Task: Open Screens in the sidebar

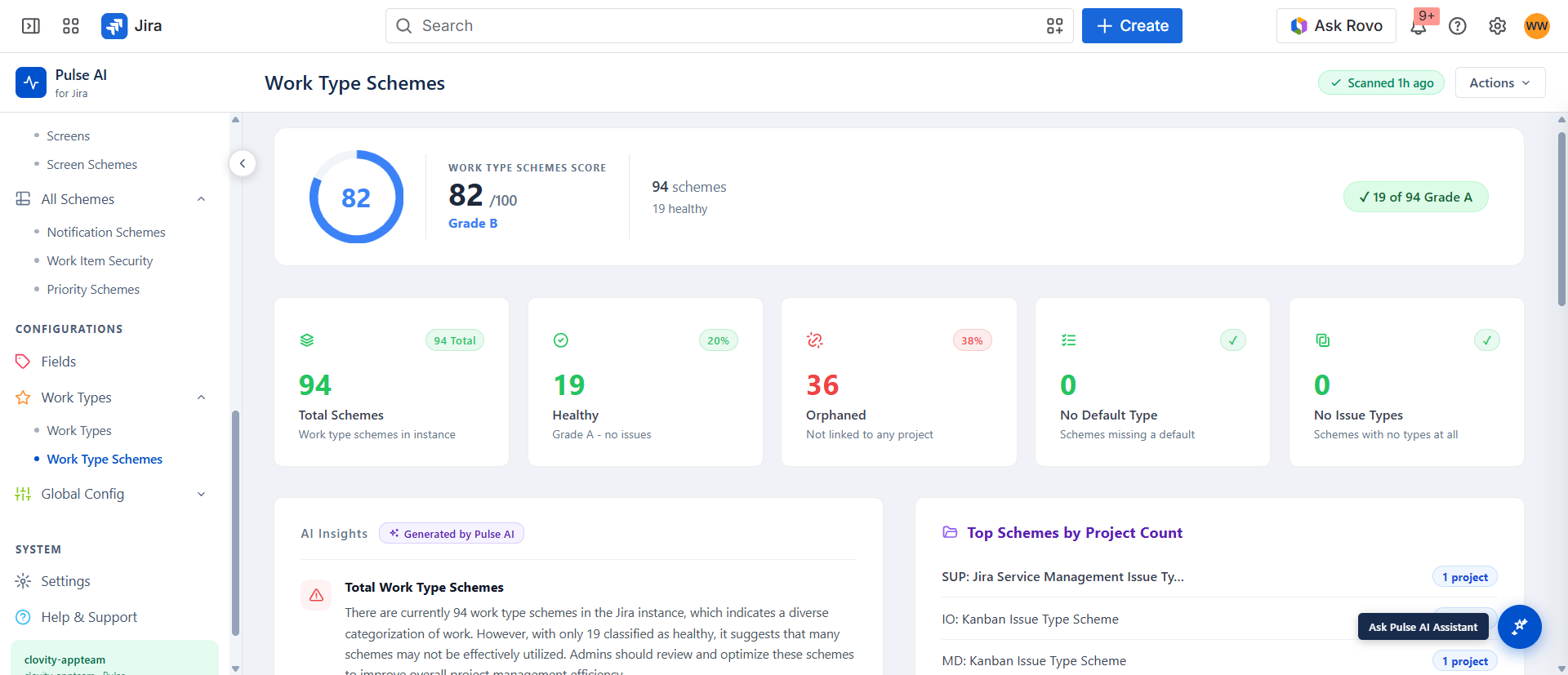Action: tap(69, 136)
